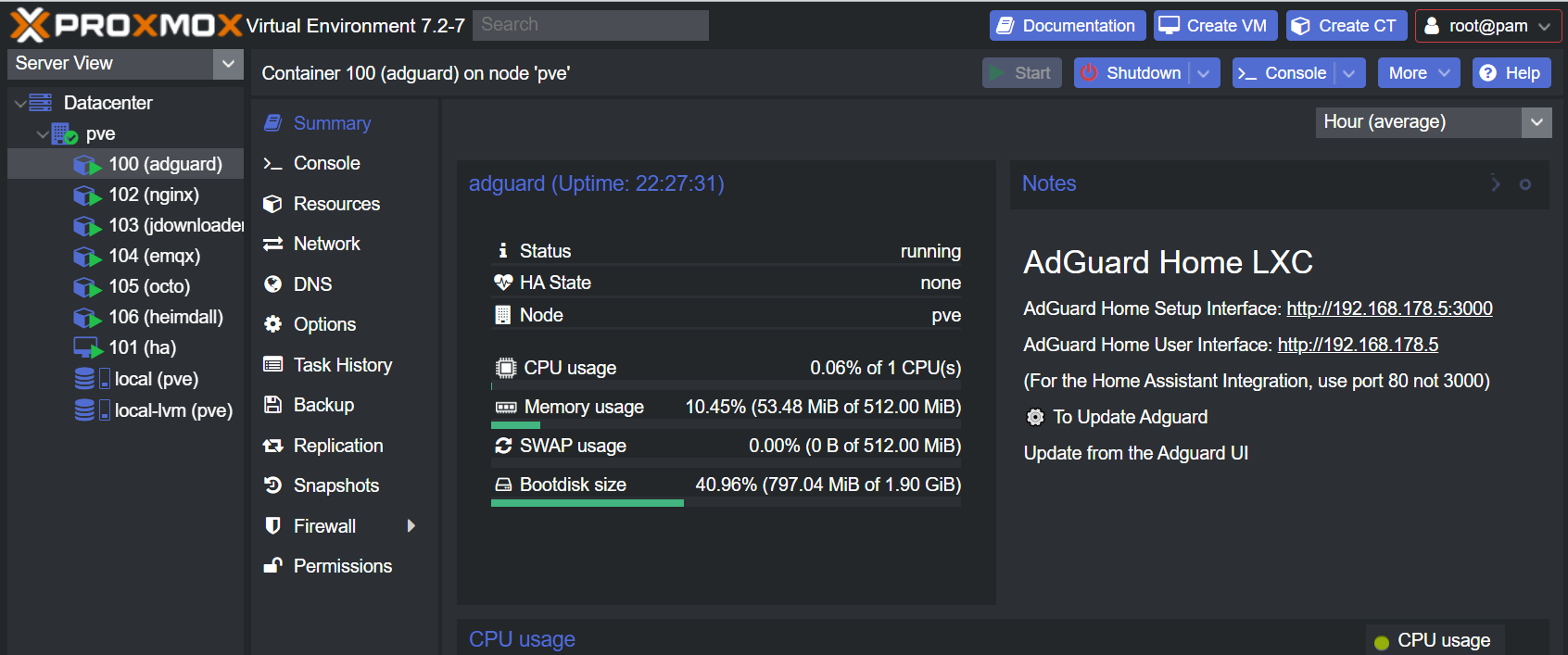
Task: Select the Permissions unlock icon
Action: click(x=272, y=565)
